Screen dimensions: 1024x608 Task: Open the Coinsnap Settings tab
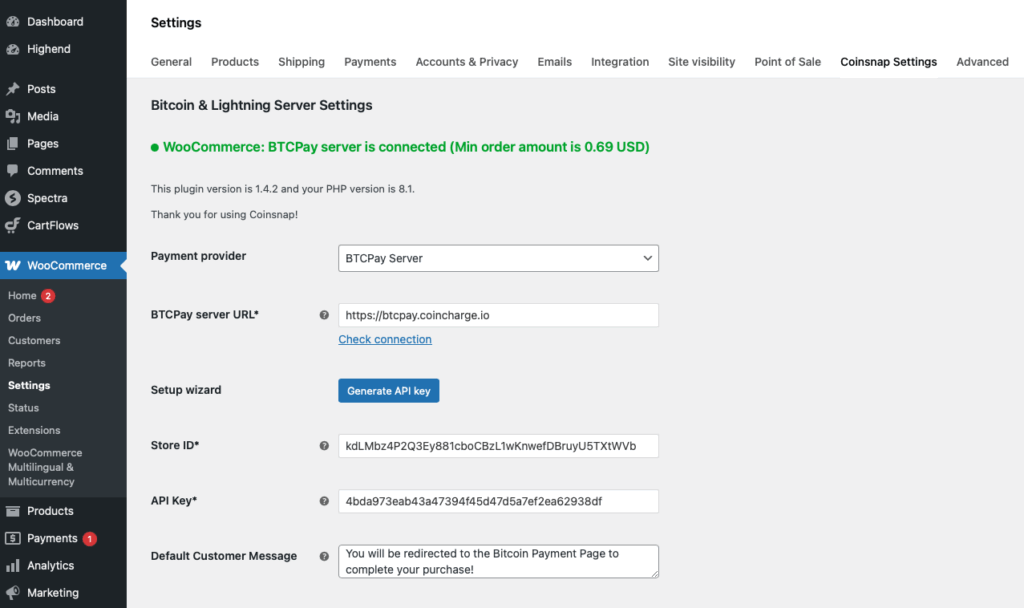(888, 61)
